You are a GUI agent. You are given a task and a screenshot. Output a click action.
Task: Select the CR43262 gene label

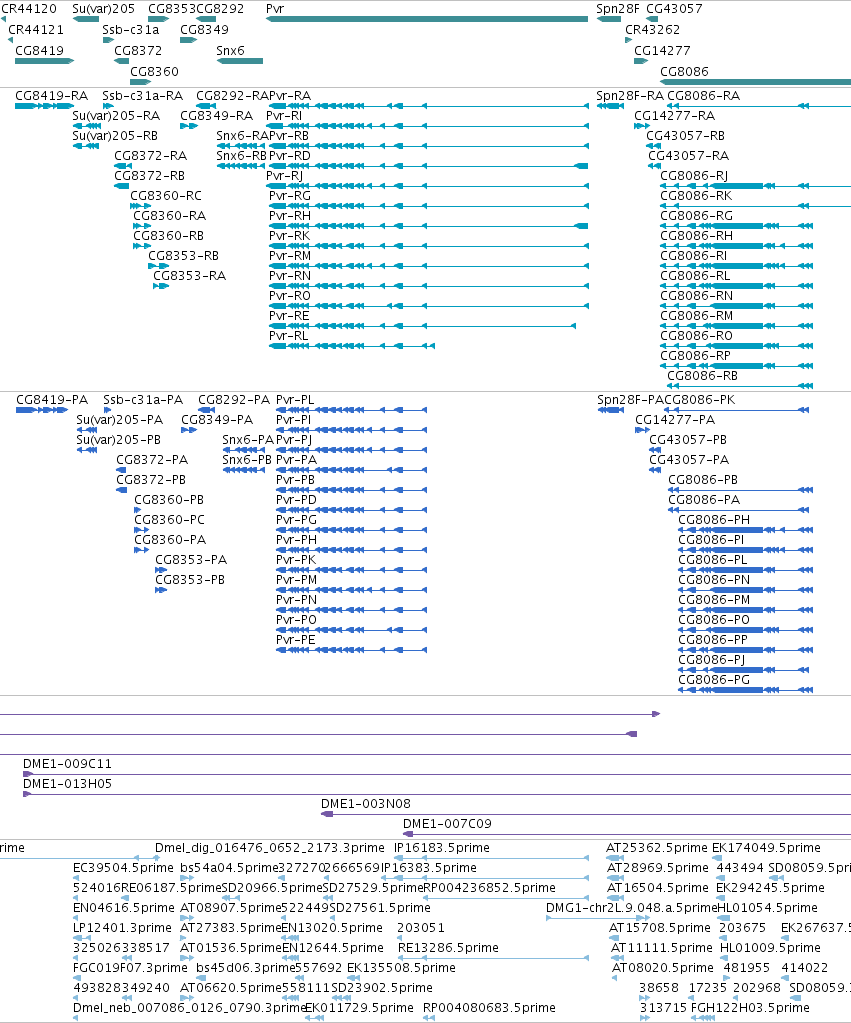coord(652,30)
